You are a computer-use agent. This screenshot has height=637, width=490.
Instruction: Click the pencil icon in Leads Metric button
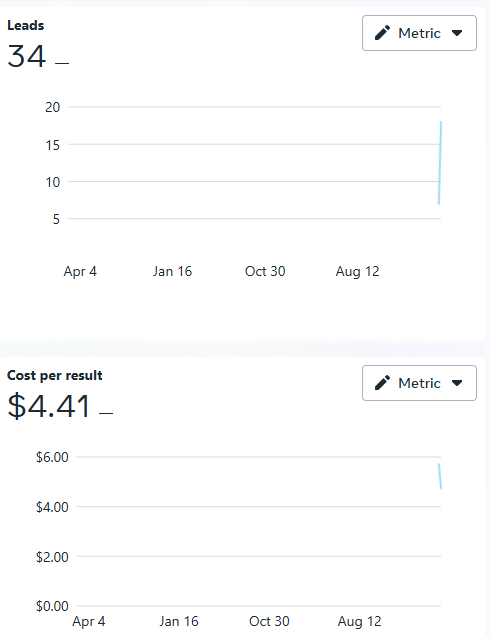[x=382, y=33]
